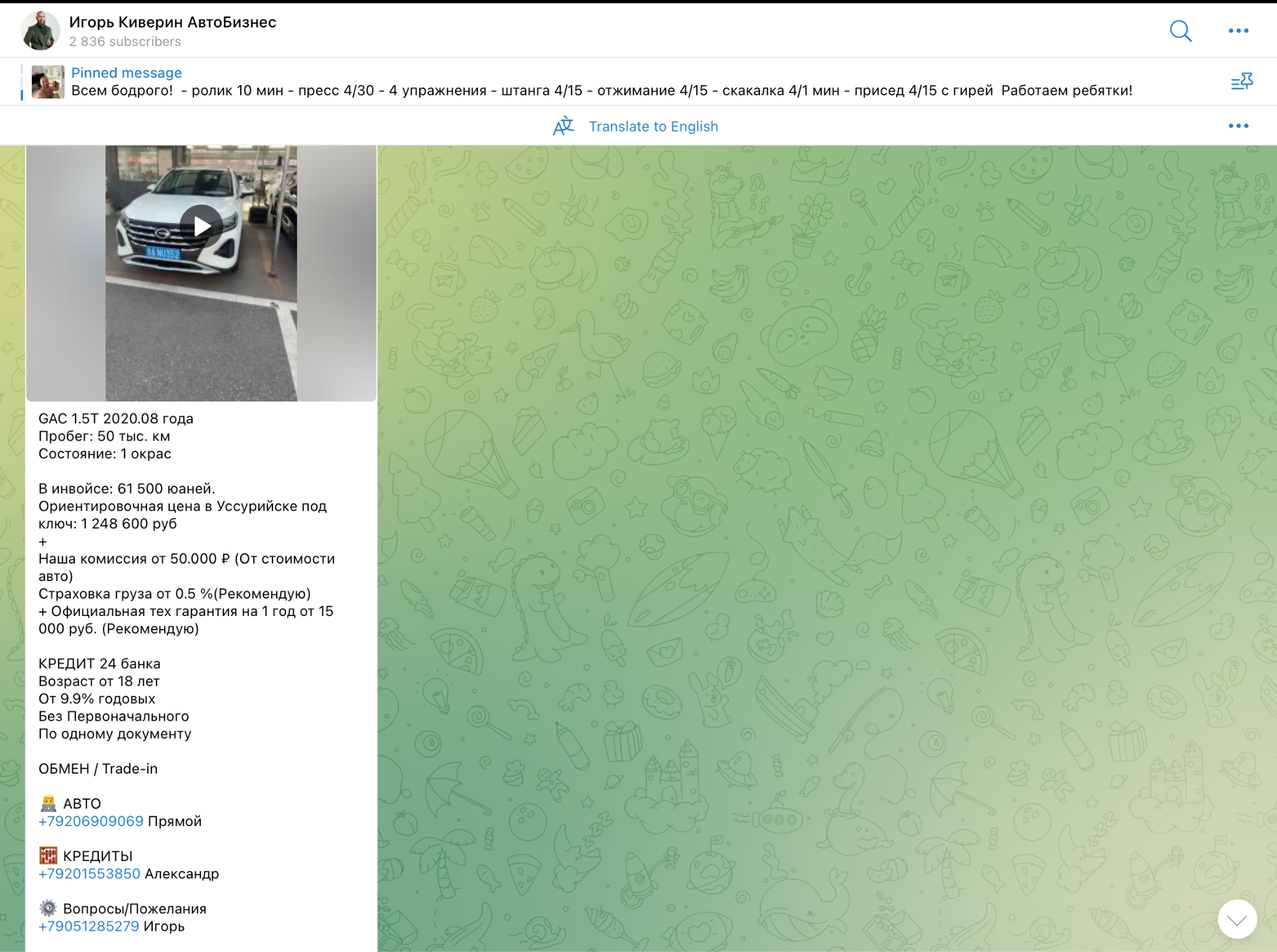Screen dimensions: 1277x952
Task: Click the АВТО mechanic emoji
Action: 48,803
